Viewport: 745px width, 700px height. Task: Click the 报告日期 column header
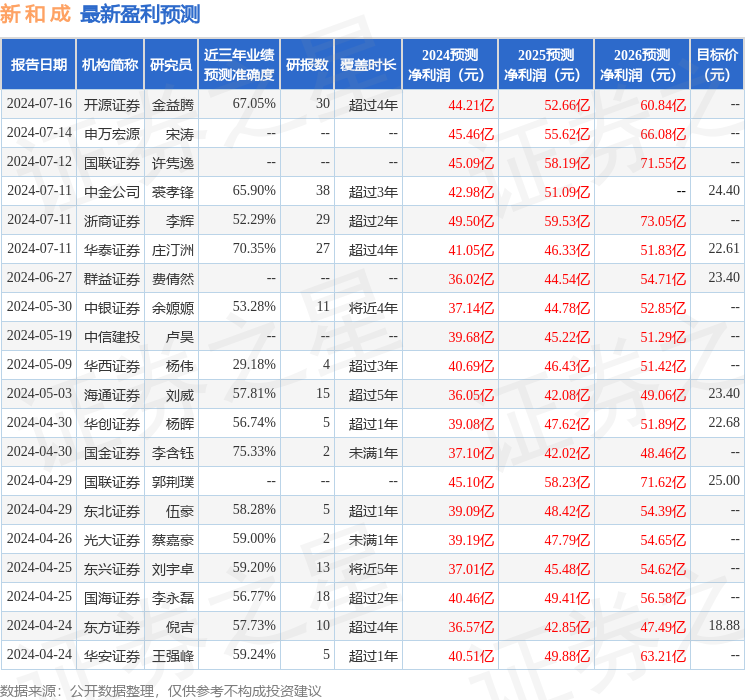pyautogui.click(x=38, y=65)
